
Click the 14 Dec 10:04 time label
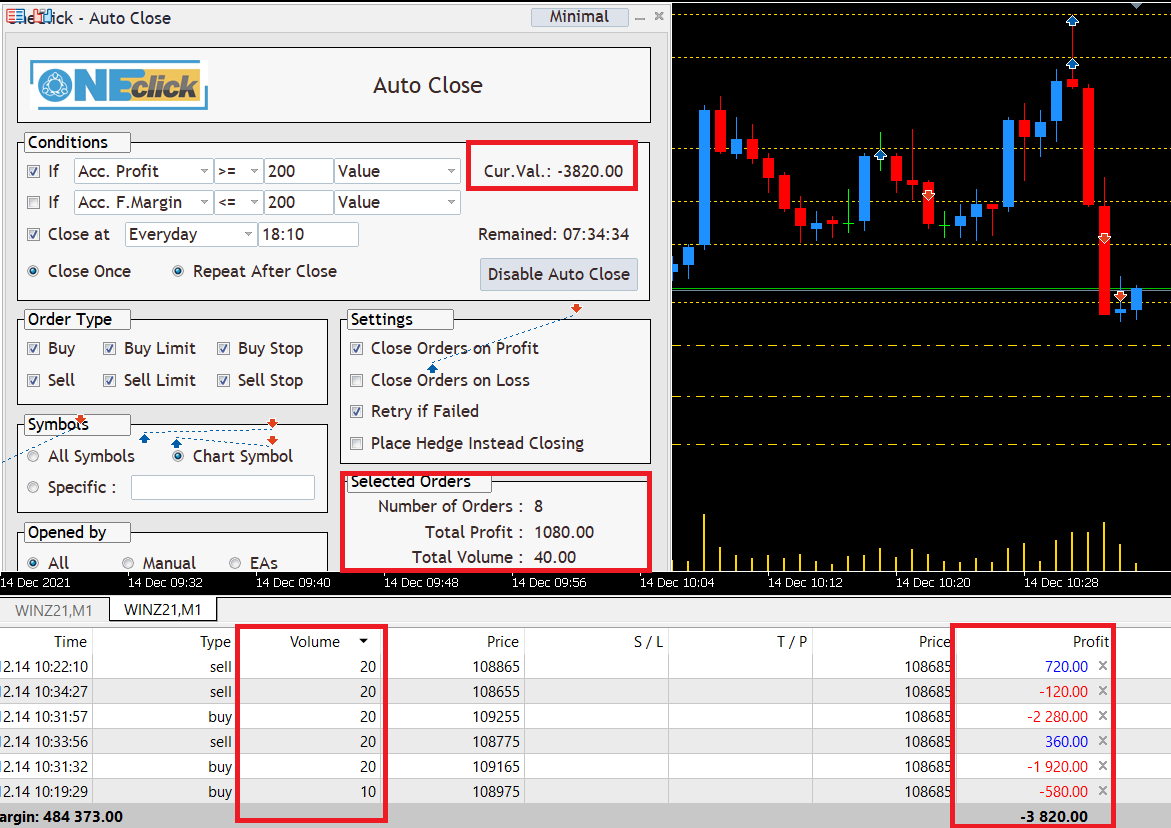pyautogui.click(x=677, y=582)
